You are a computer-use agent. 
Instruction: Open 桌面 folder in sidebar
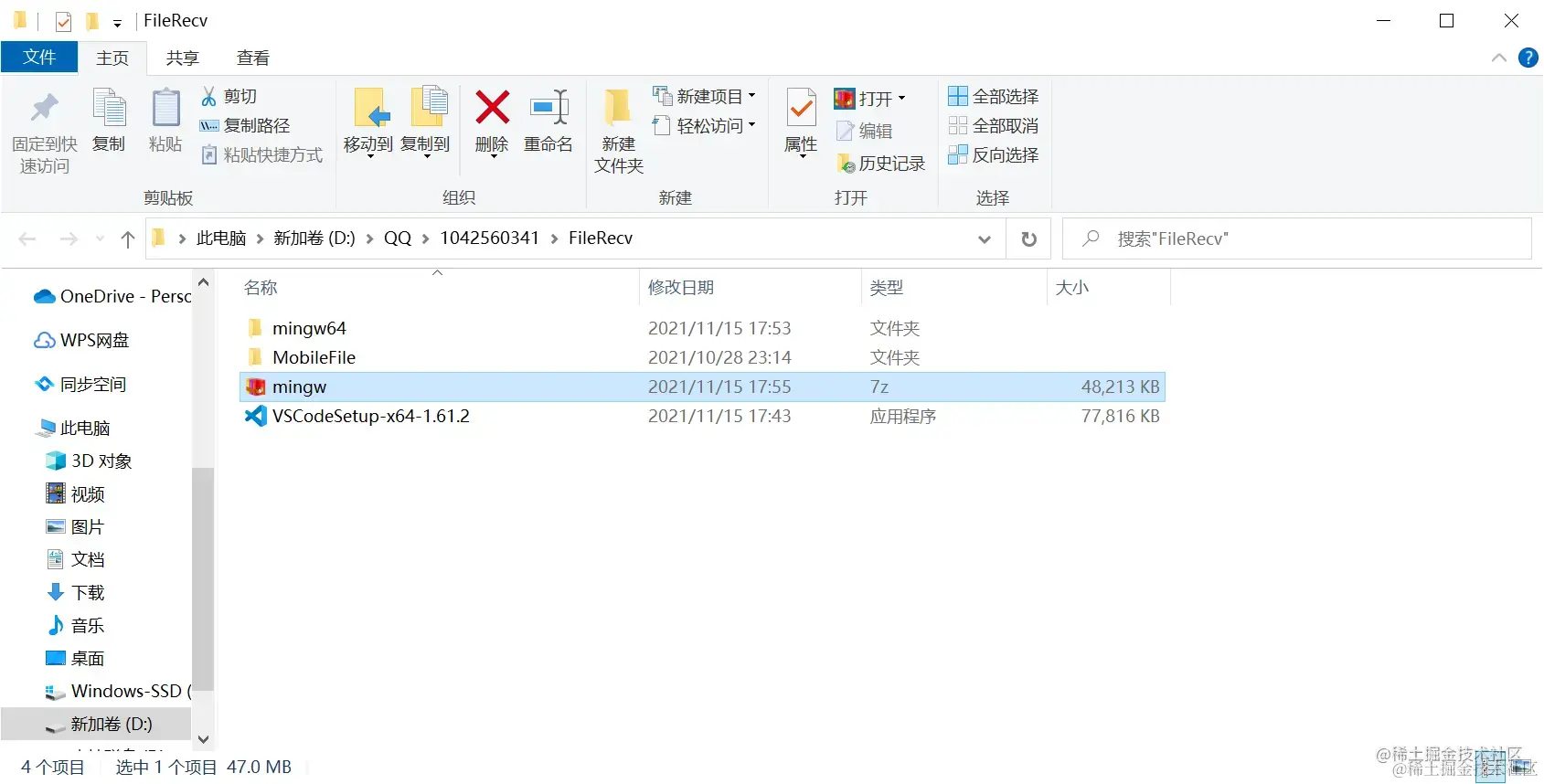77,658
